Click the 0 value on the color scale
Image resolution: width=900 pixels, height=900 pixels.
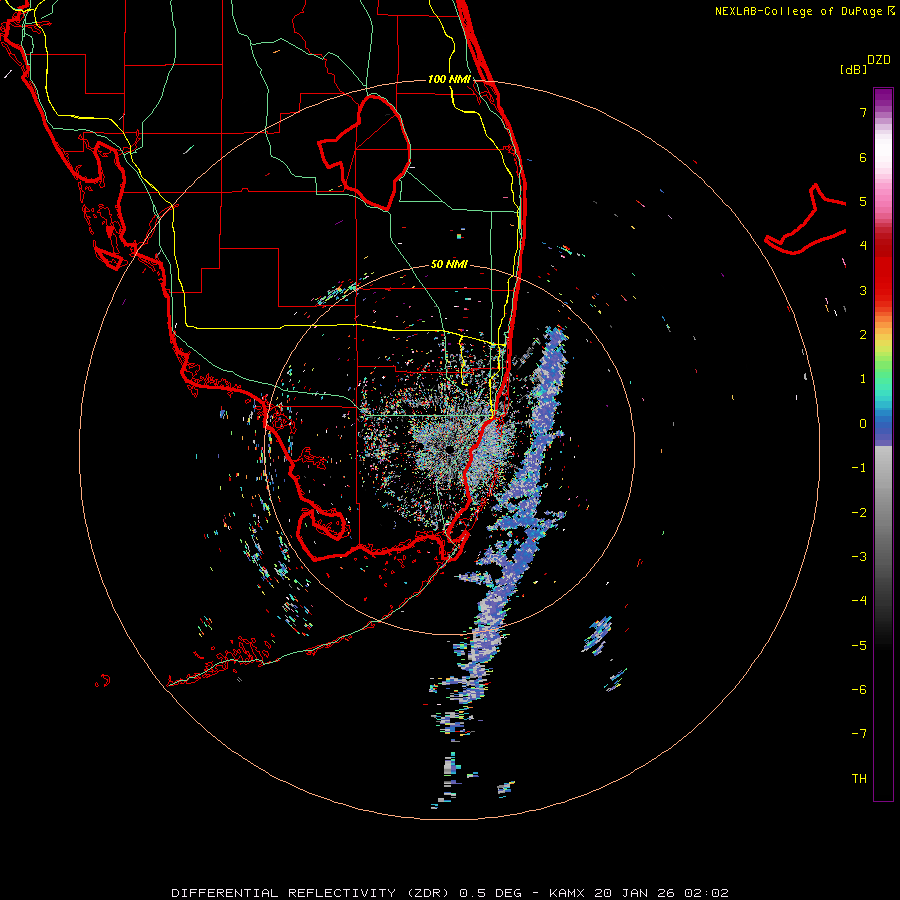[863, 424]
